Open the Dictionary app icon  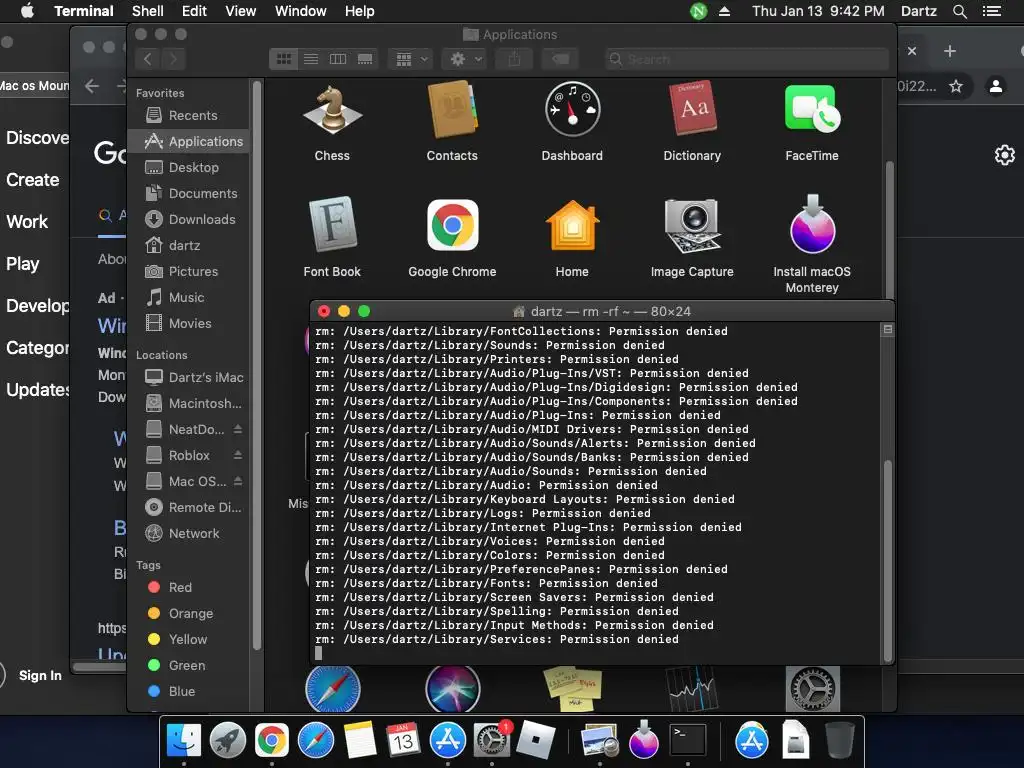692,110
